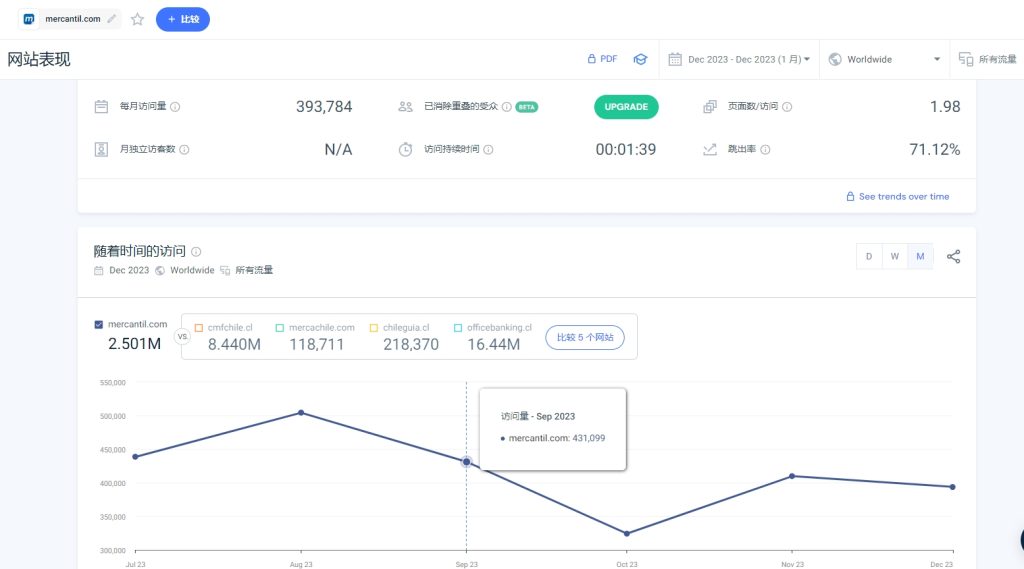
Task: Click the BETA badge label
Action: 526,107
